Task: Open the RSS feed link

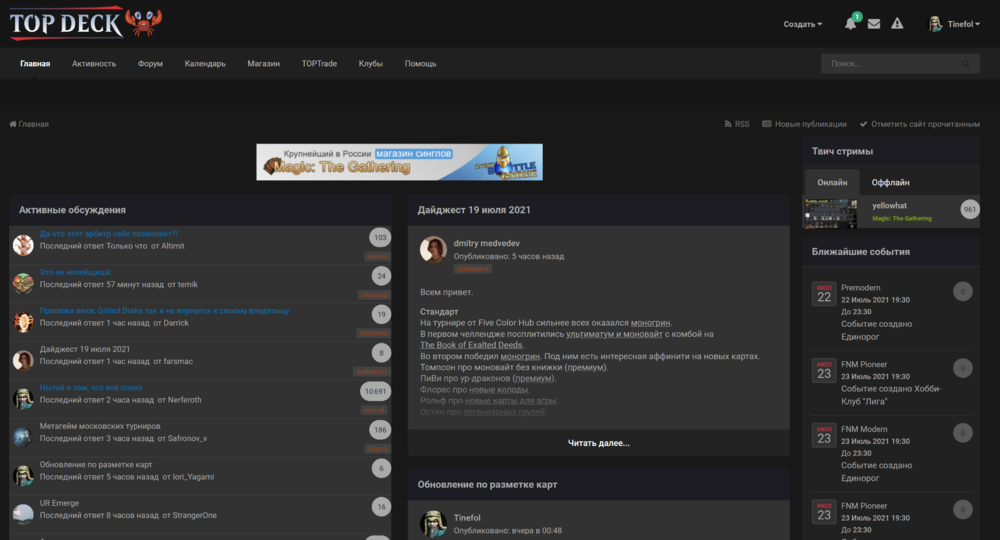Action: [736, 124]
